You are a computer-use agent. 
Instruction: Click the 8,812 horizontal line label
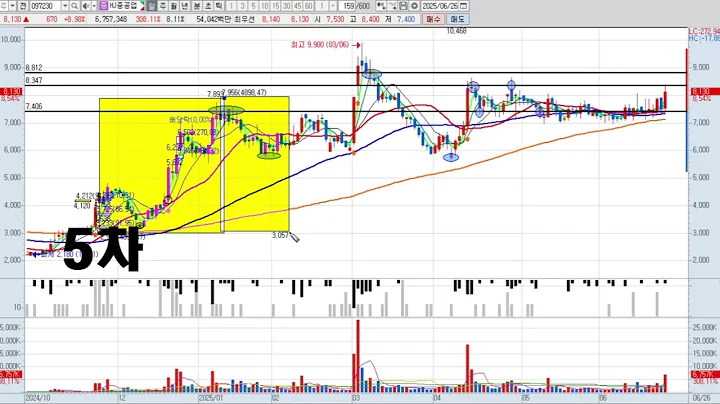(34, 67)
